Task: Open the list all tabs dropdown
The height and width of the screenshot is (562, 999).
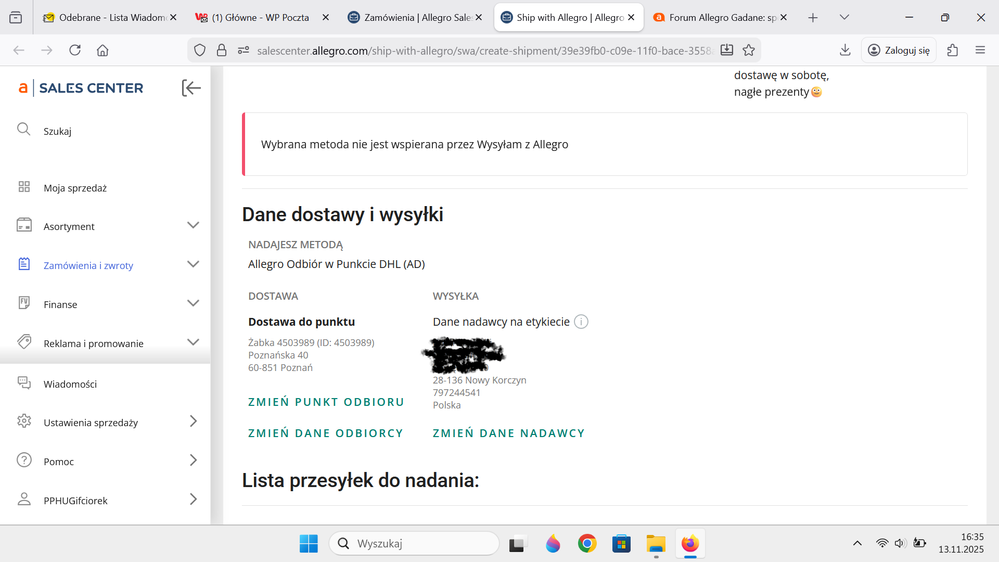Action: (844, 18)
